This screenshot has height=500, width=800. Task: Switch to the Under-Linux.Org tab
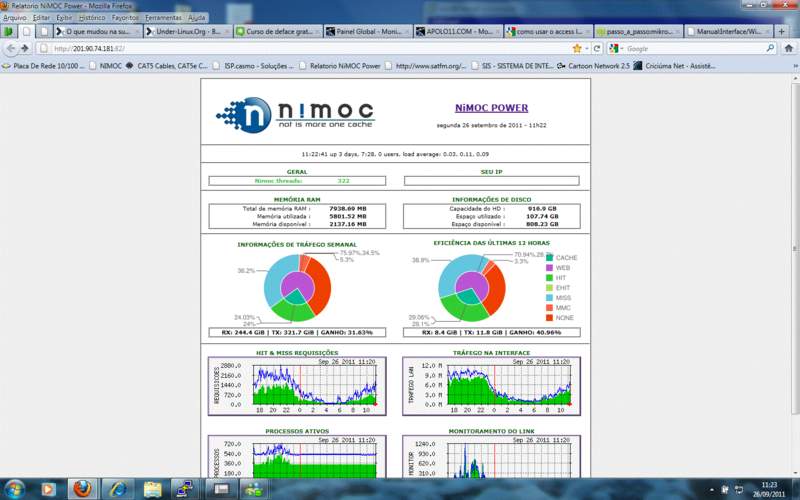[187, 32]
